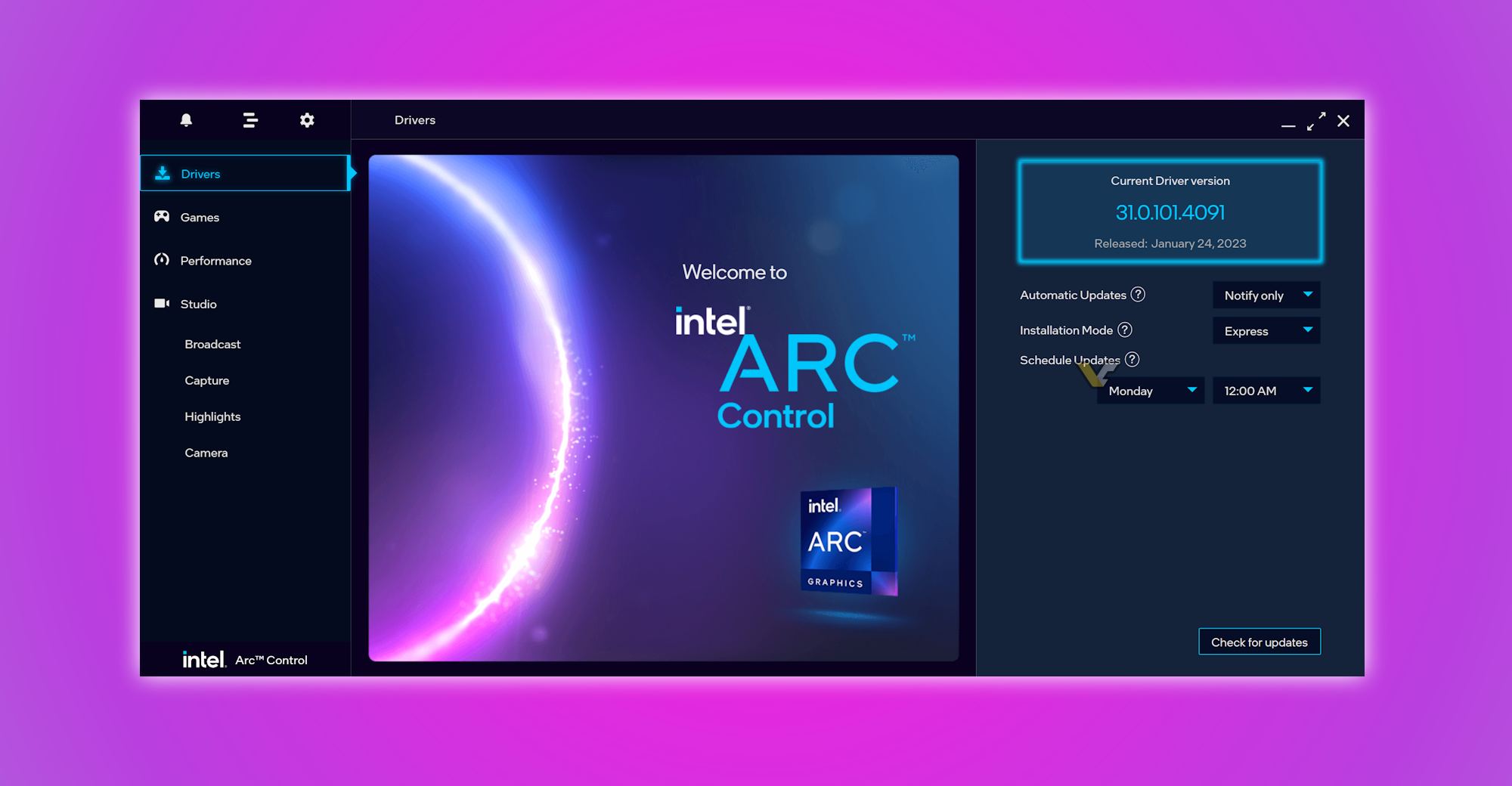Click the Drivers download icon in sidebar
Viewport: 1512px width, 786px height.
click(163, 174)
